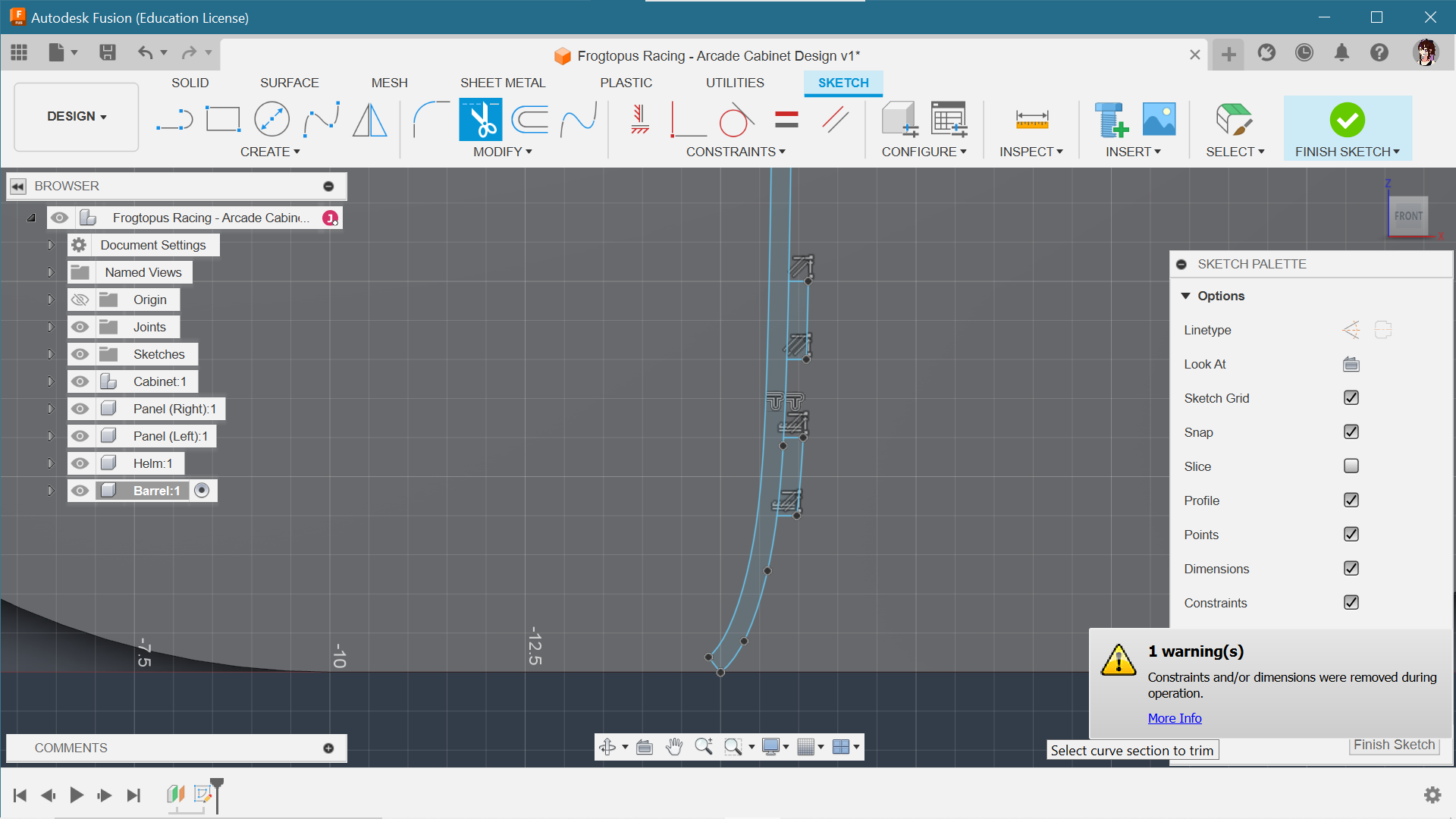The height and width of the screenshot is (819, 1456).
Task: Select the Circle sketch tool
Action: (271, 120)
